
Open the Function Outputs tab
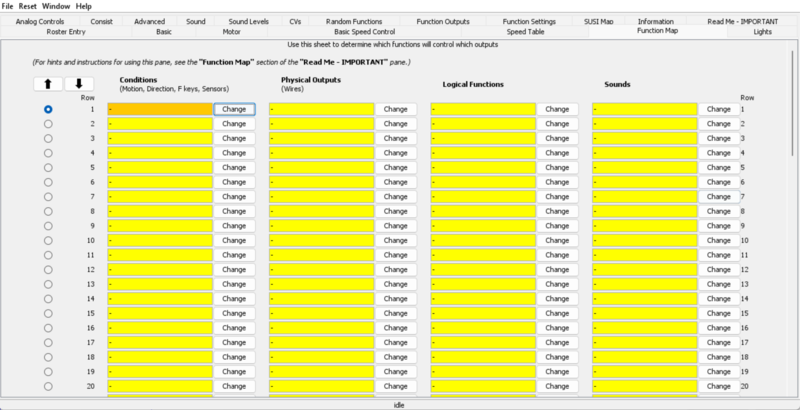[443, 21]
